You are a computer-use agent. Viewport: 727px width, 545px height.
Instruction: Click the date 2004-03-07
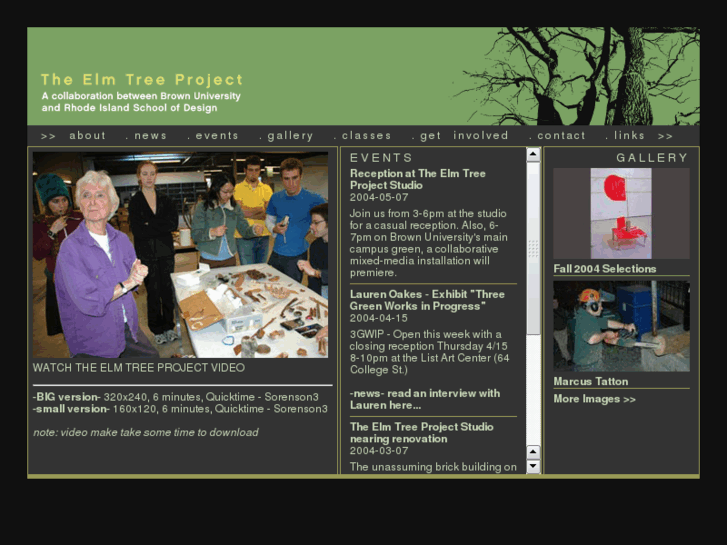click(x=379, y=451)
